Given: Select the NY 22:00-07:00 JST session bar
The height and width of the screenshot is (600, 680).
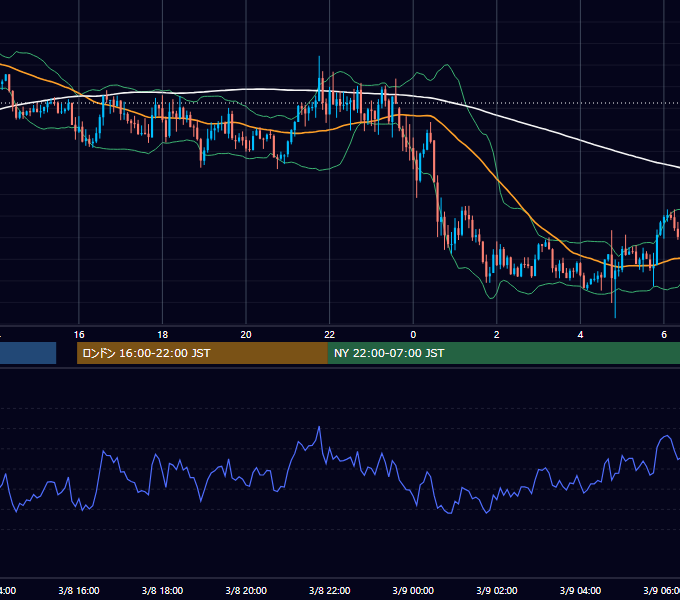Looking at the screenshot, I should click(503, 353).
